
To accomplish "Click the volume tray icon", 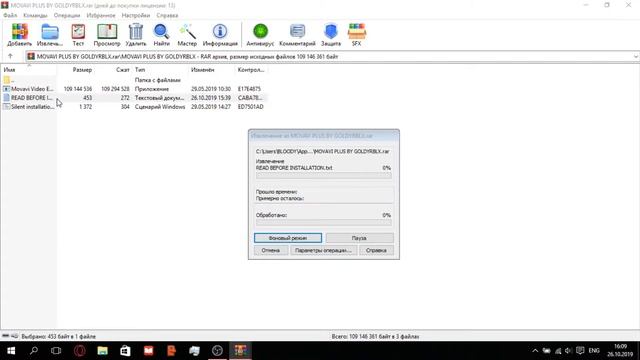I will (x=568, y=351).
